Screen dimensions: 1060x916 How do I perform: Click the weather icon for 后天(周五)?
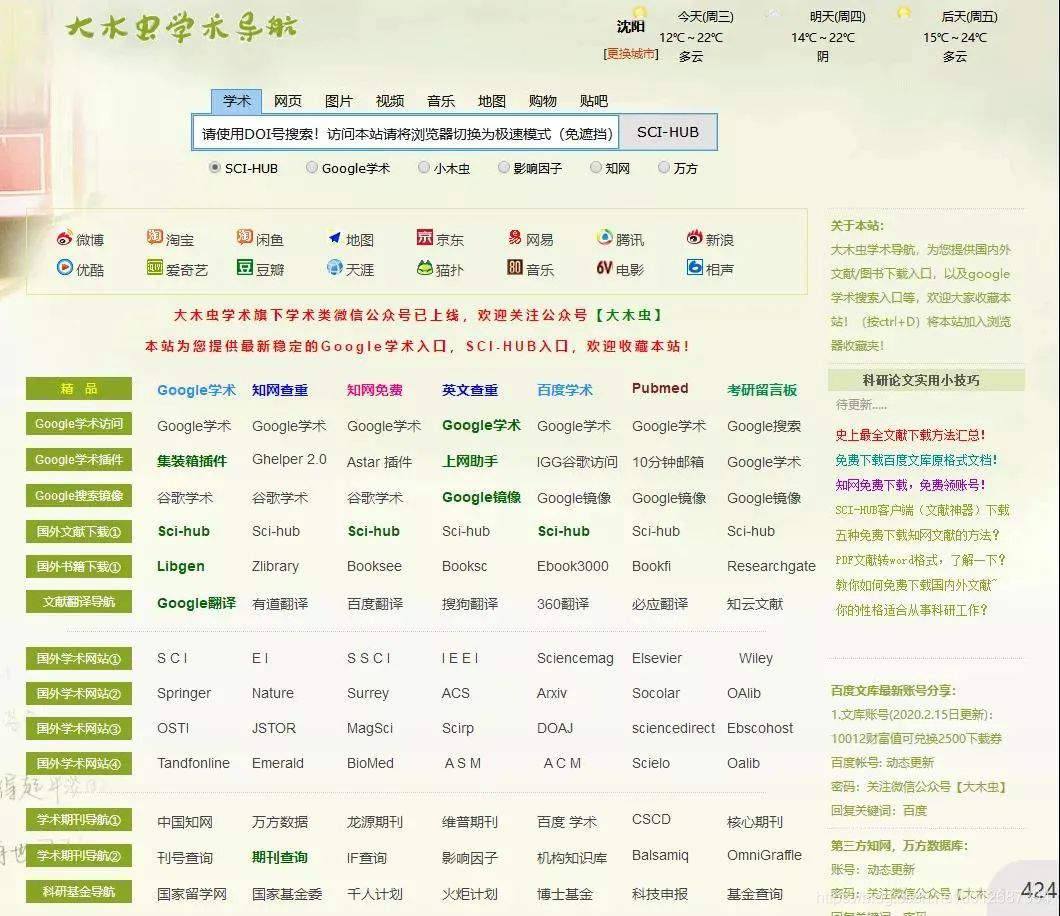[904, 13]
